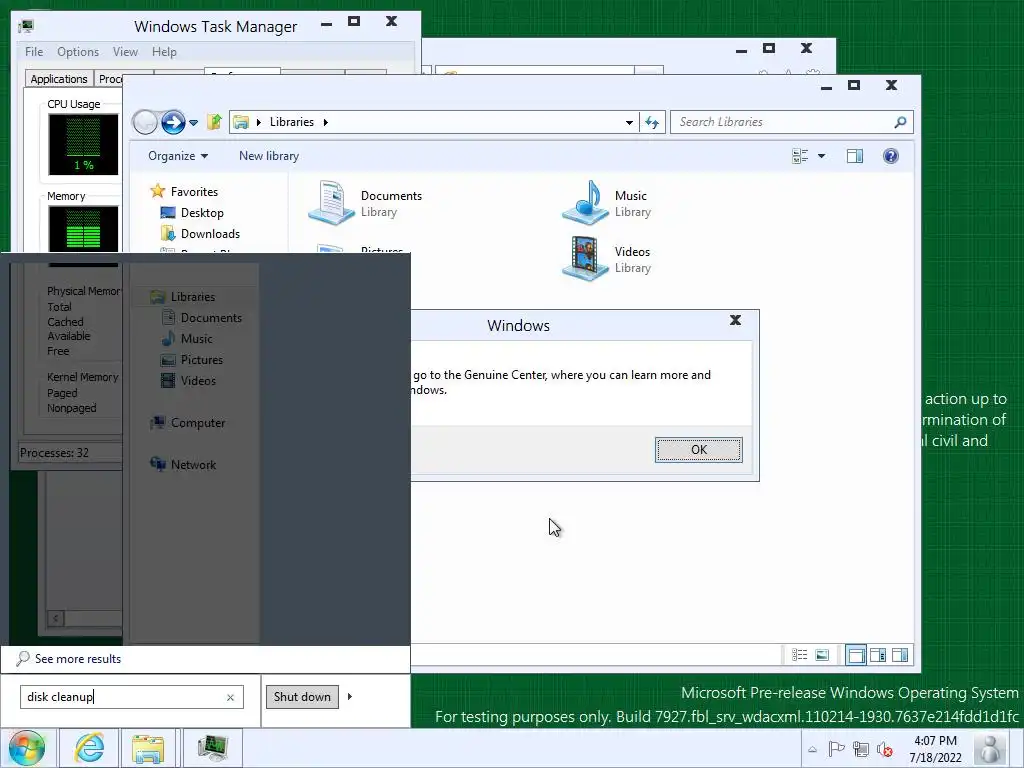1024x768 pixels.
Task: Click the details view icon in status bar
Action: click(799, 655)
